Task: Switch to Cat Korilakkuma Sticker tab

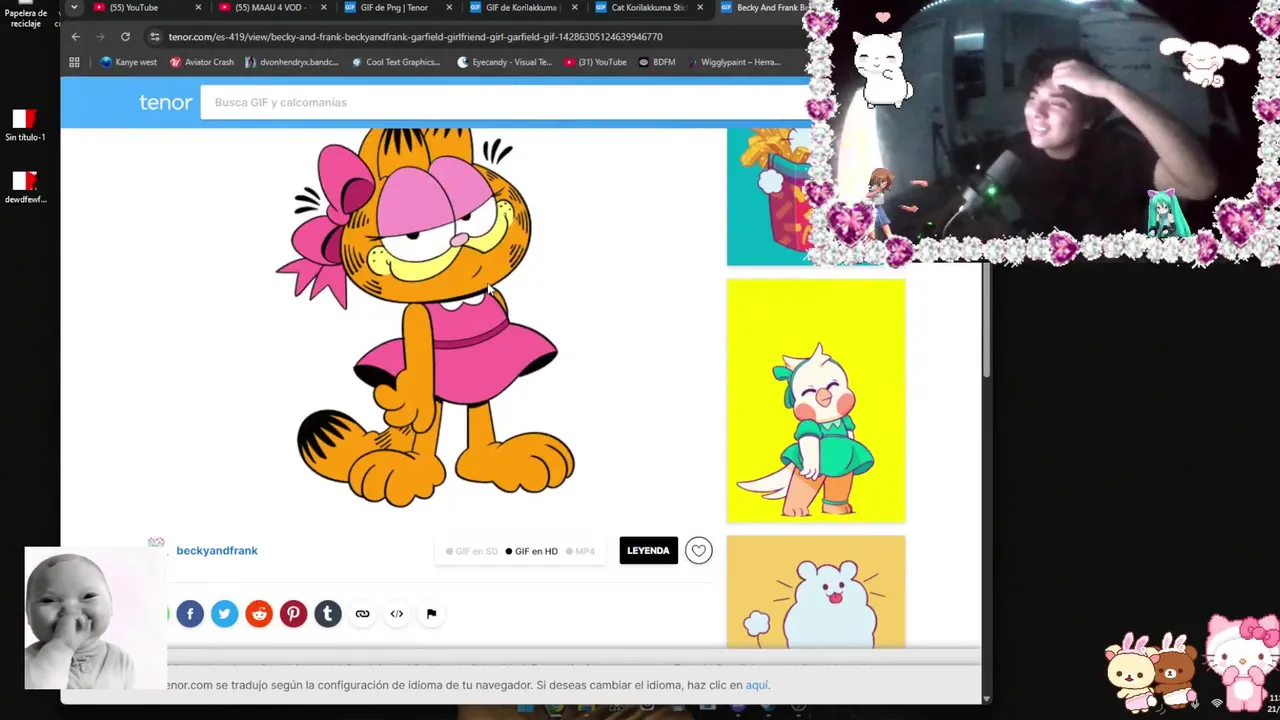Action: [x=646, y=7]
